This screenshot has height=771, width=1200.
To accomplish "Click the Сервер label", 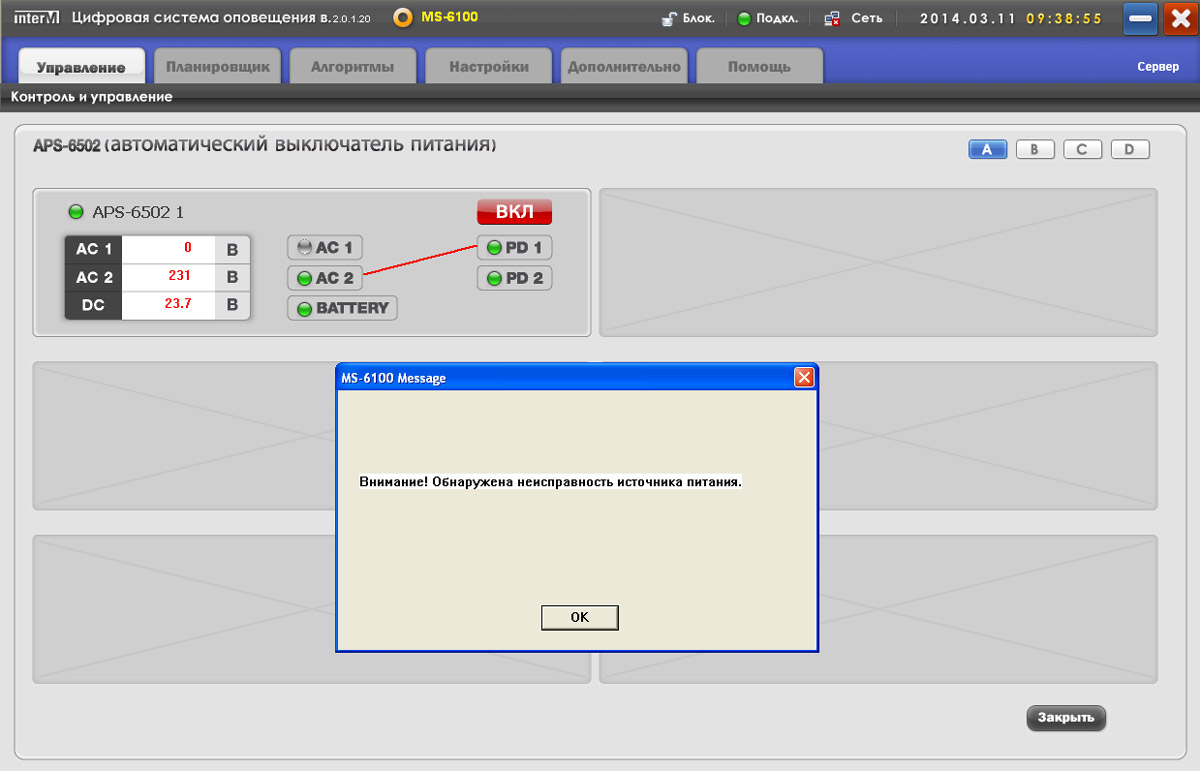I will coord(1158,66).
